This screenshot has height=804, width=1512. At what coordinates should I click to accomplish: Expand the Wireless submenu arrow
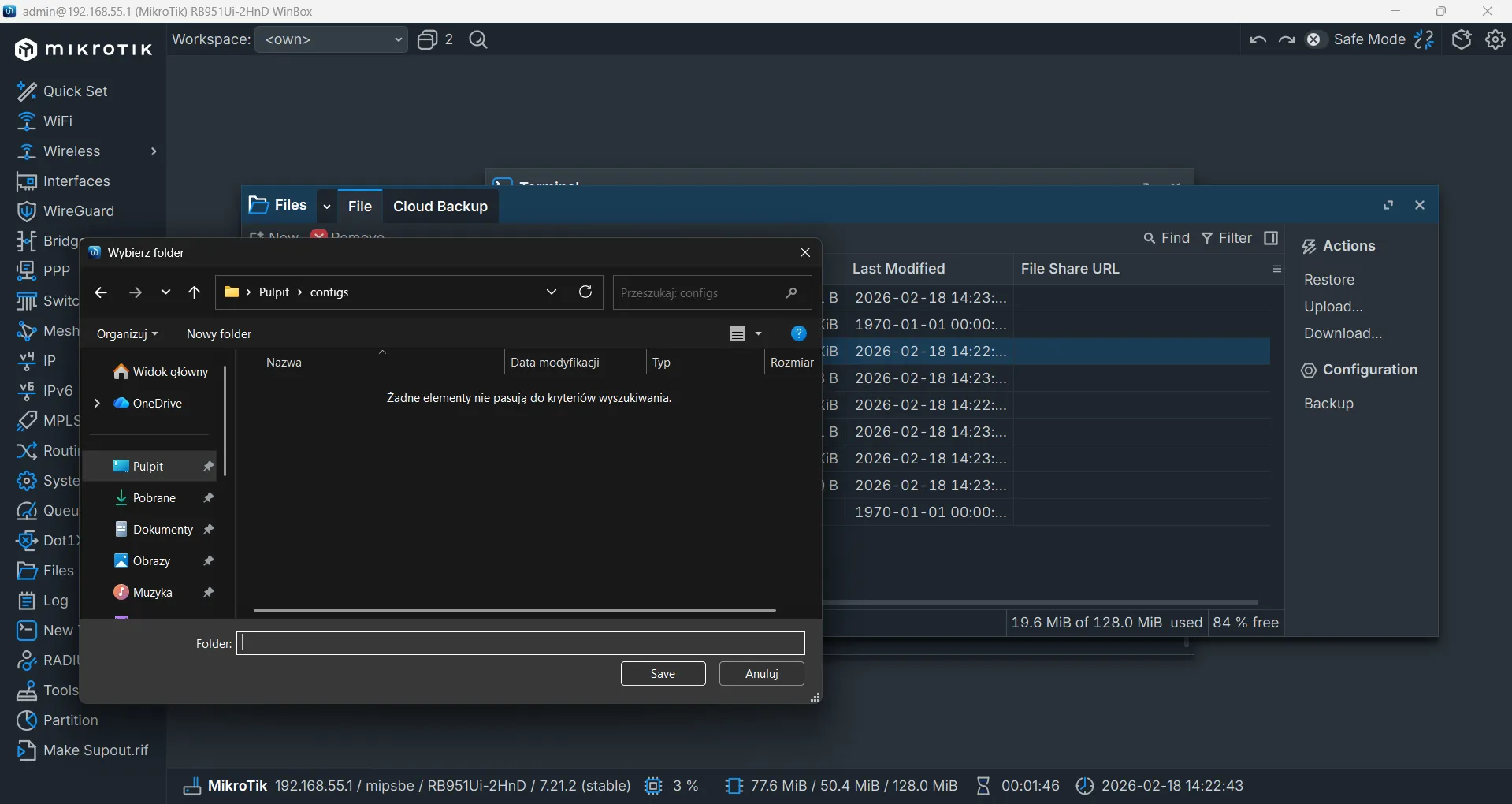[154, 151]
